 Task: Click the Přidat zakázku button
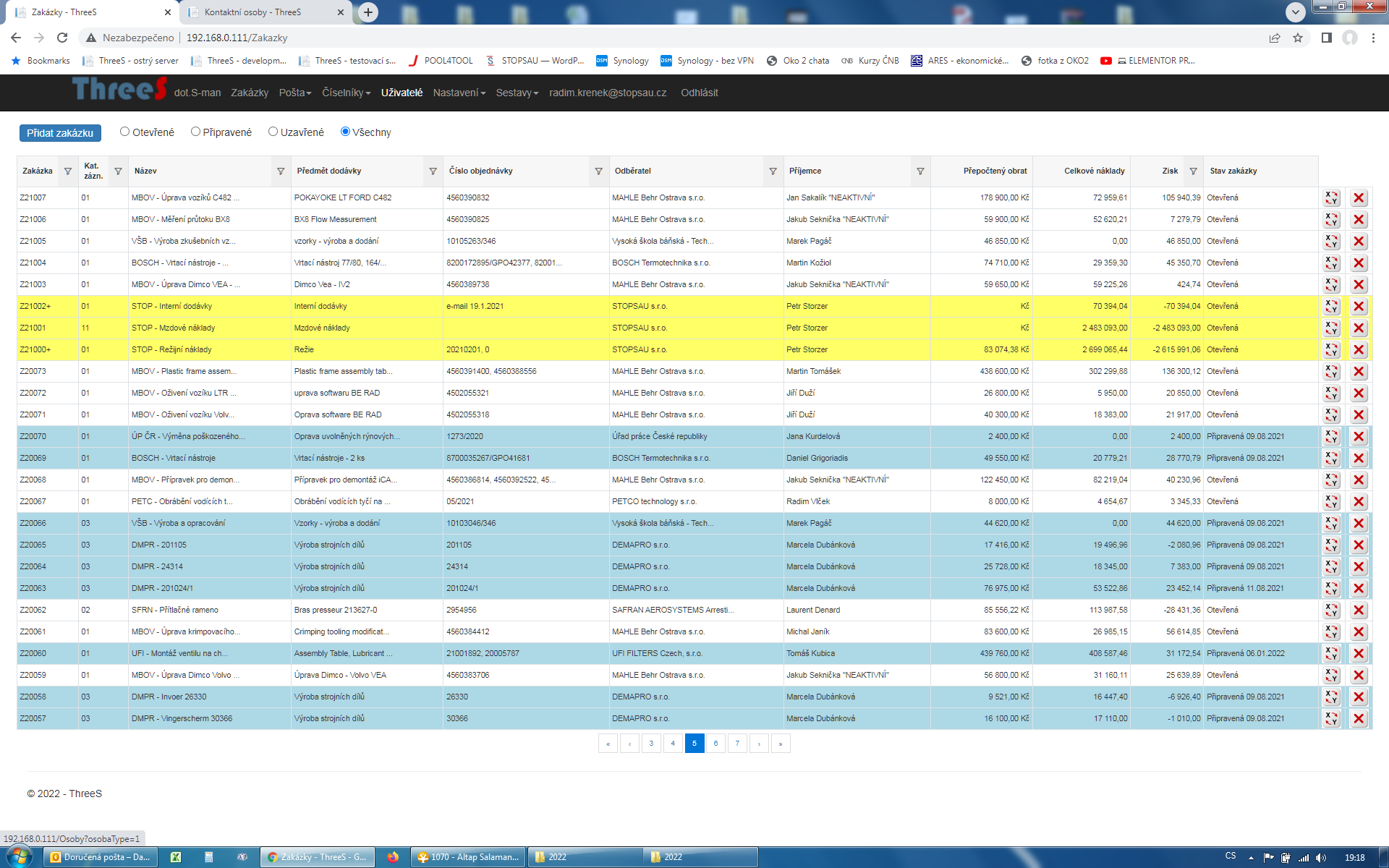tap(60, 133)
